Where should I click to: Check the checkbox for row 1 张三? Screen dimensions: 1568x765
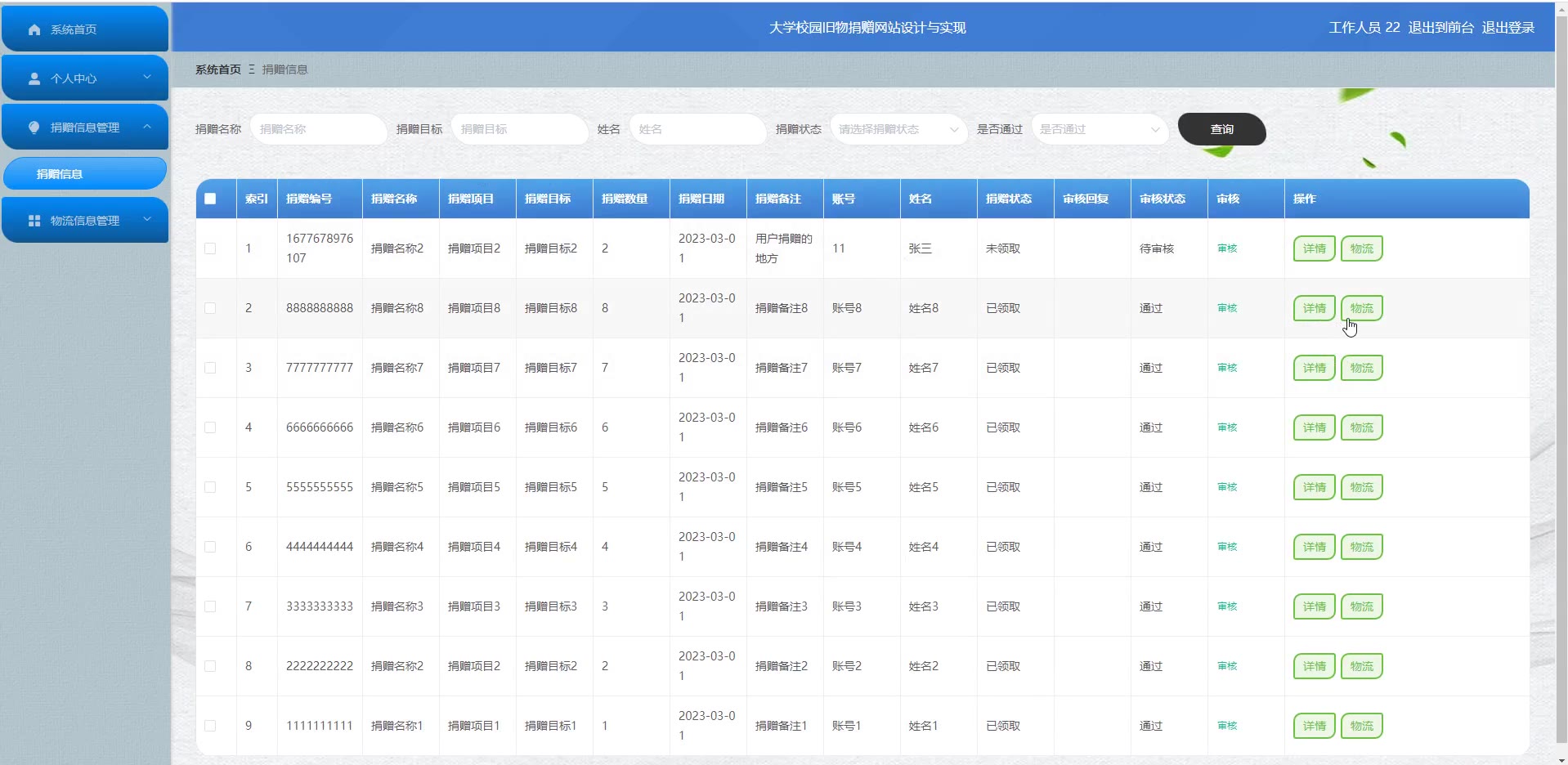[x=210, y=248]
